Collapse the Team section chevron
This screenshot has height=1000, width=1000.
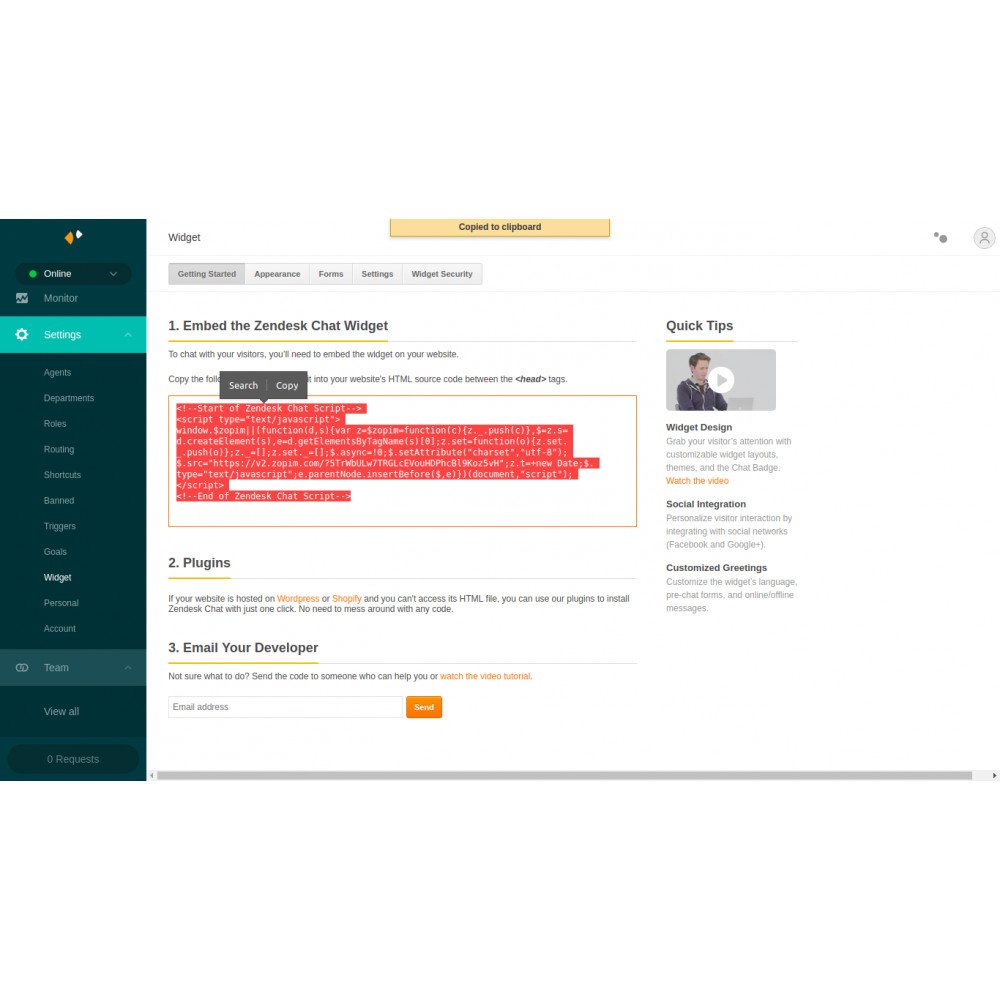click(128, 668)
